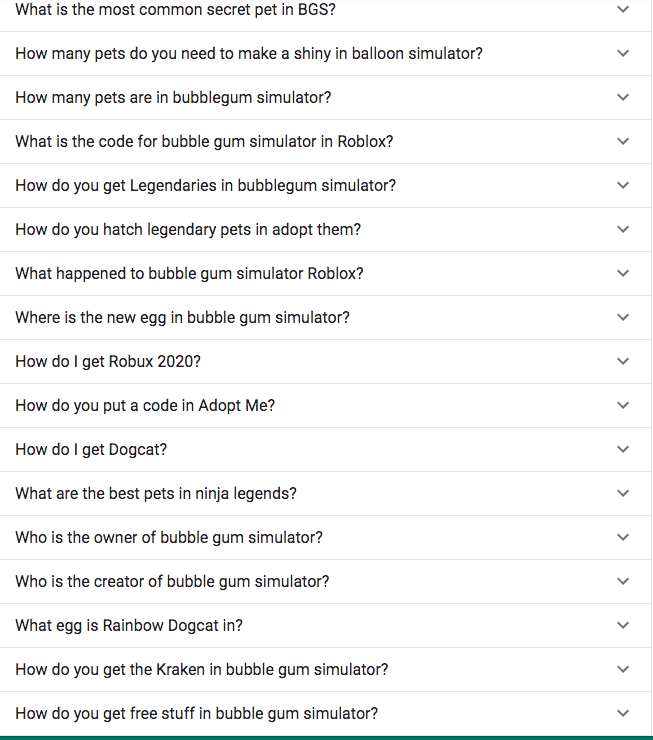Image resolution: width=653 pixels, height=740 pixels.
Task: Expand "What is the most common secret pet in BGS?"
Action: (175, 10)
